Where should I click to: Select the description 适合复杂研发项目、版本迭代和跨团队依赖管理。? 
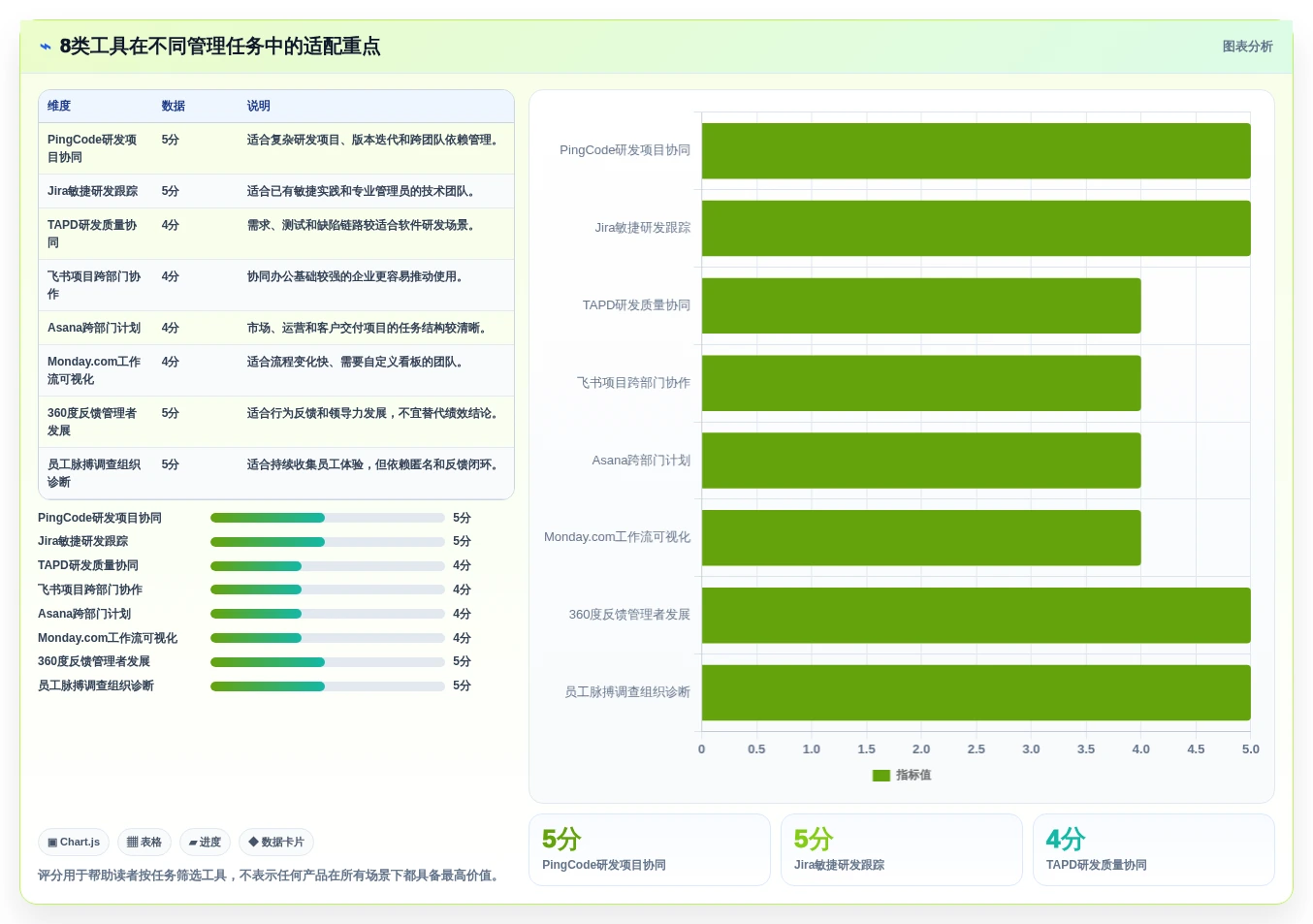click(375, 140)
